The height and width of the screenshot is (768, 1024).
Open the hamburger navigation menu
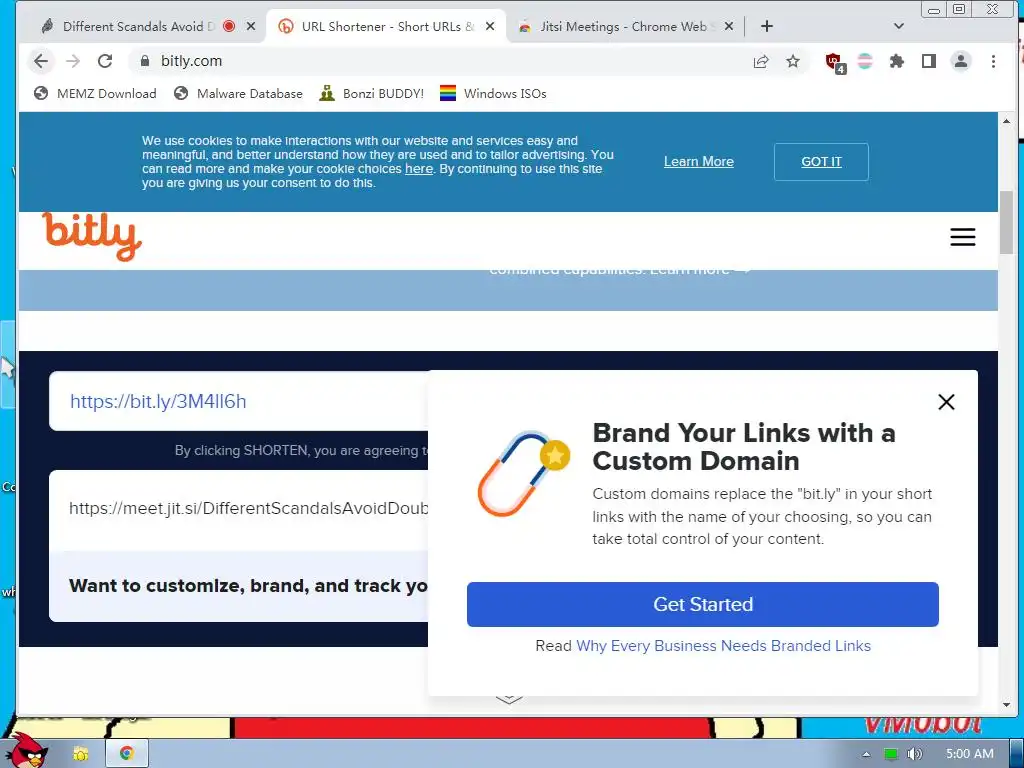(x=963, y=236)
